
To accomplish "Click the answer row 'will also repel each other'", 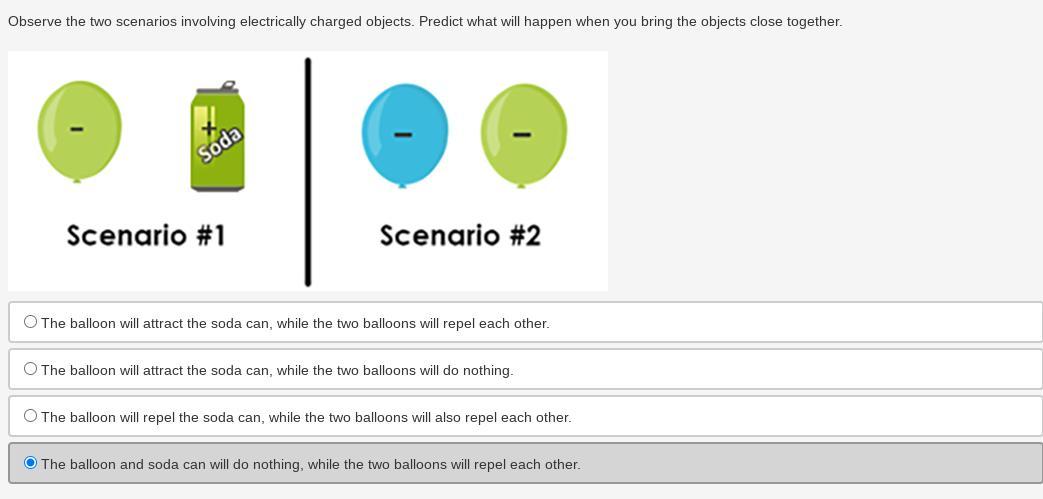I will coord(525,416).
